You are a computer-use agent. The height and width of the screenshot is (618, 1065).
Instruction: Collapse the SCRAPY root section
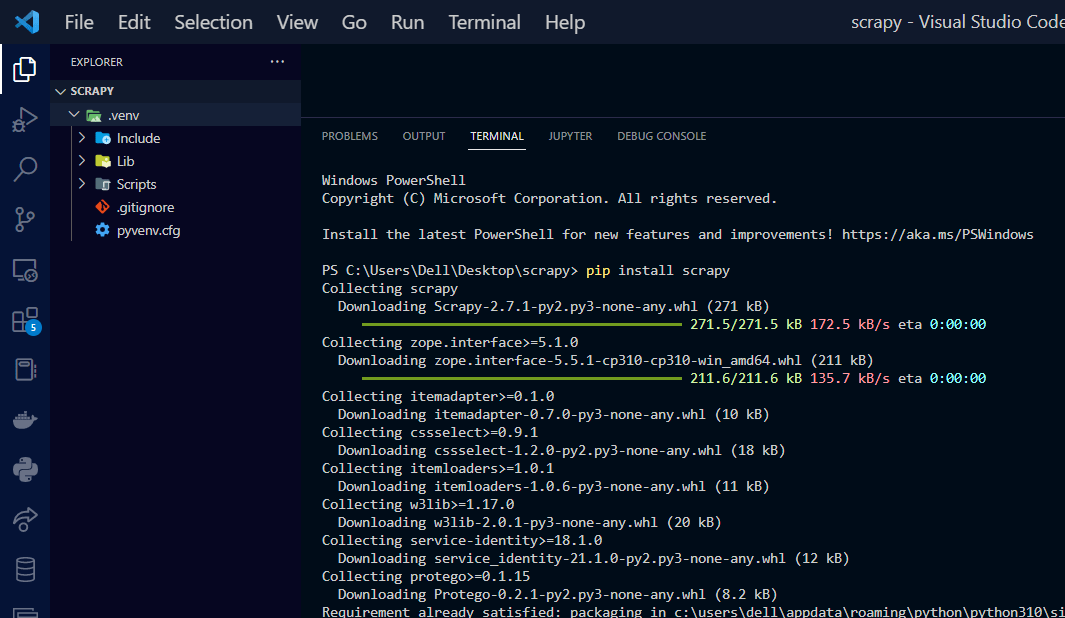(x=60, y=91)
